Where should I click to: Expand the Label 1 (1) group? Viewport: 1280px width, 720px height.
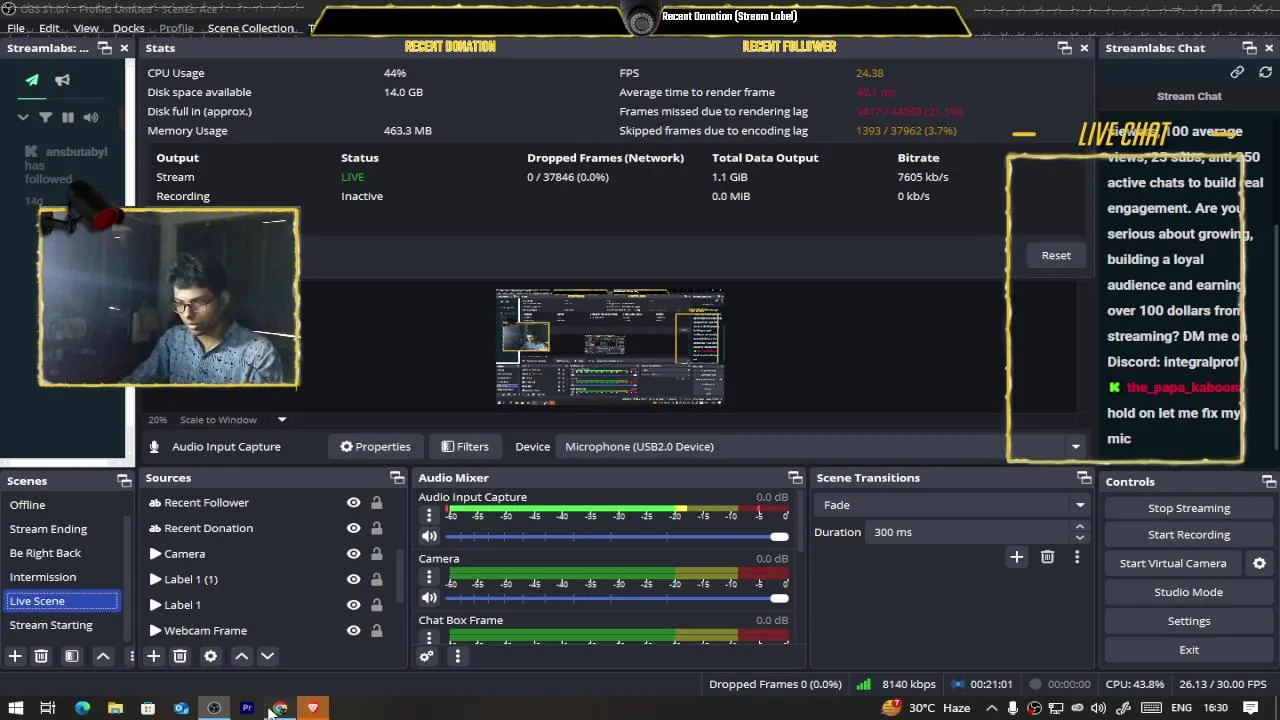pos(155,579)
